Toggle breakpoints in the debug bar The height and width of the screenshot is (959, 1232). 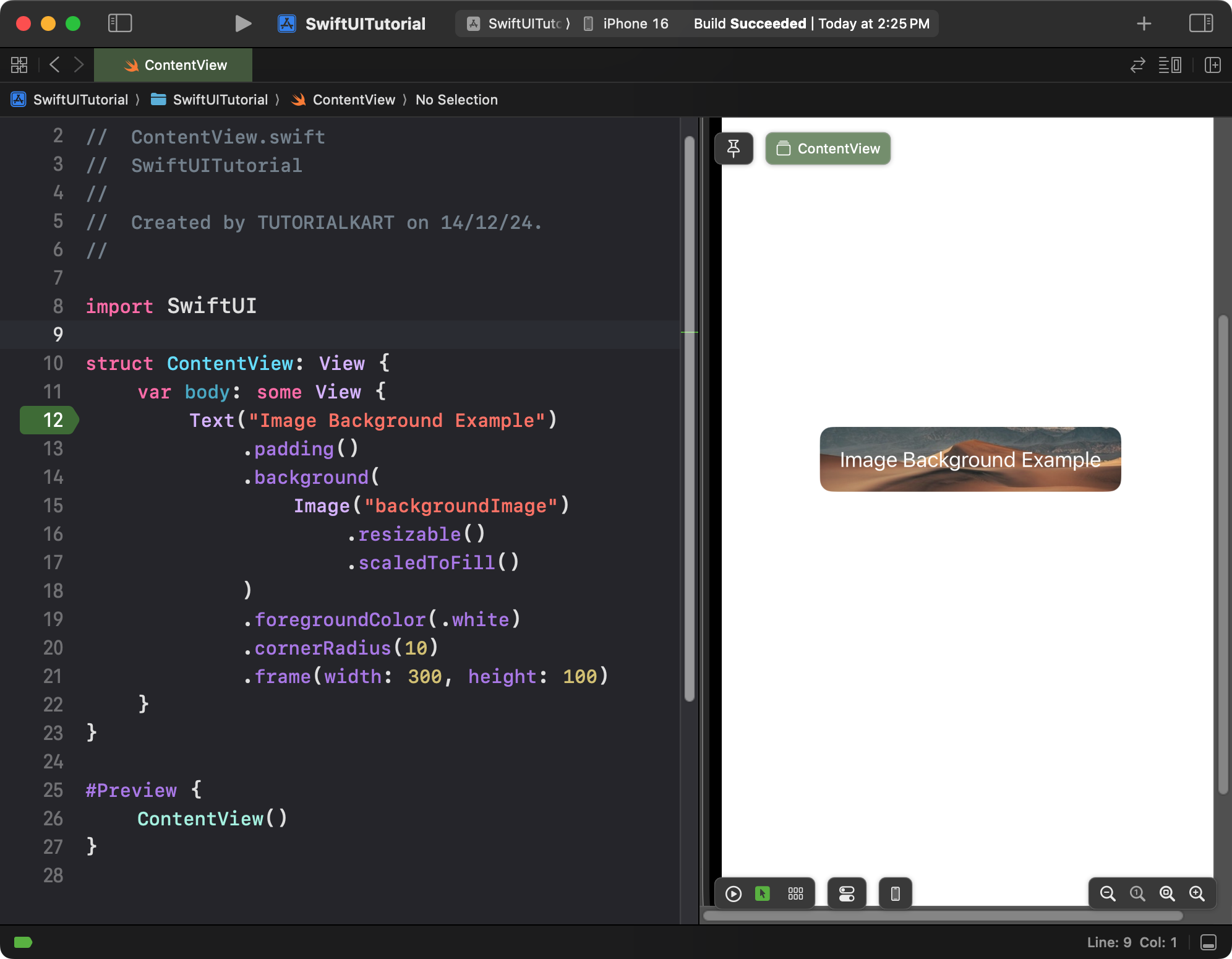point(23,942)
